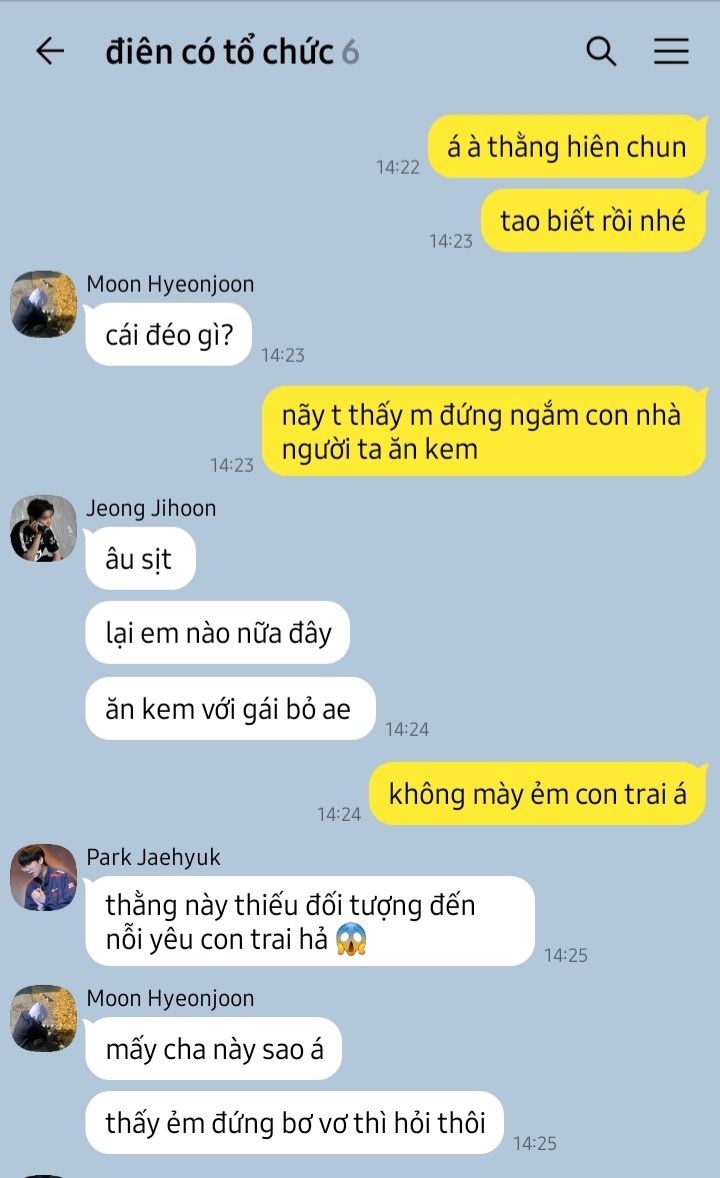Open Moon Hyeonjoon's avatar above 'mấy cha này sao á'
This screenshot has width=720, height=1178.
click(x=44, y=1019)
